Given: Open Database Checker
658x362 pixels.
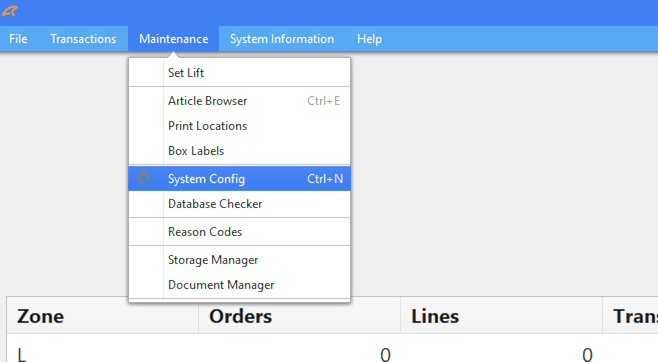Looking at the screenshot, I should tap(239, 204).
